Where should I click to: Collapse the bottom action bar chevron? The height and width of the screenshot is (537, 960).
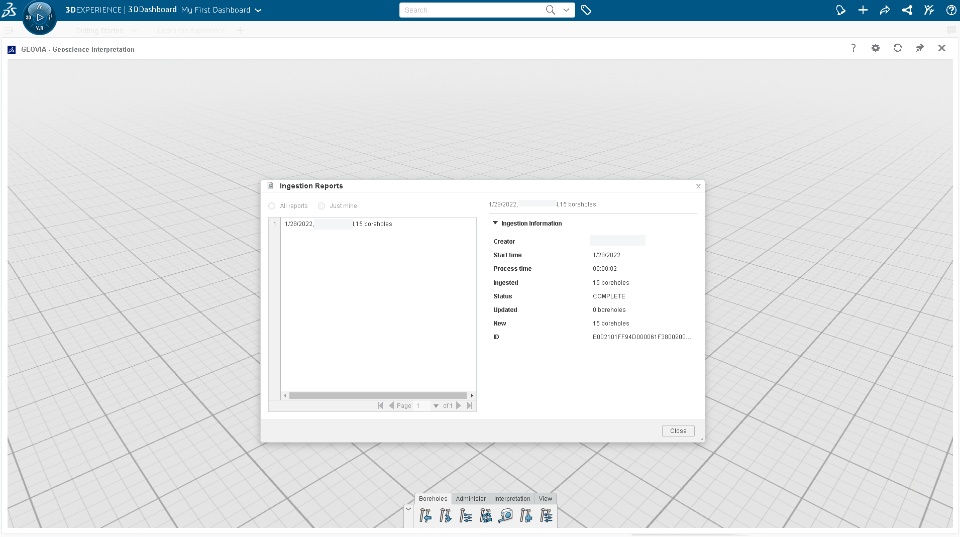click(408, 509)
